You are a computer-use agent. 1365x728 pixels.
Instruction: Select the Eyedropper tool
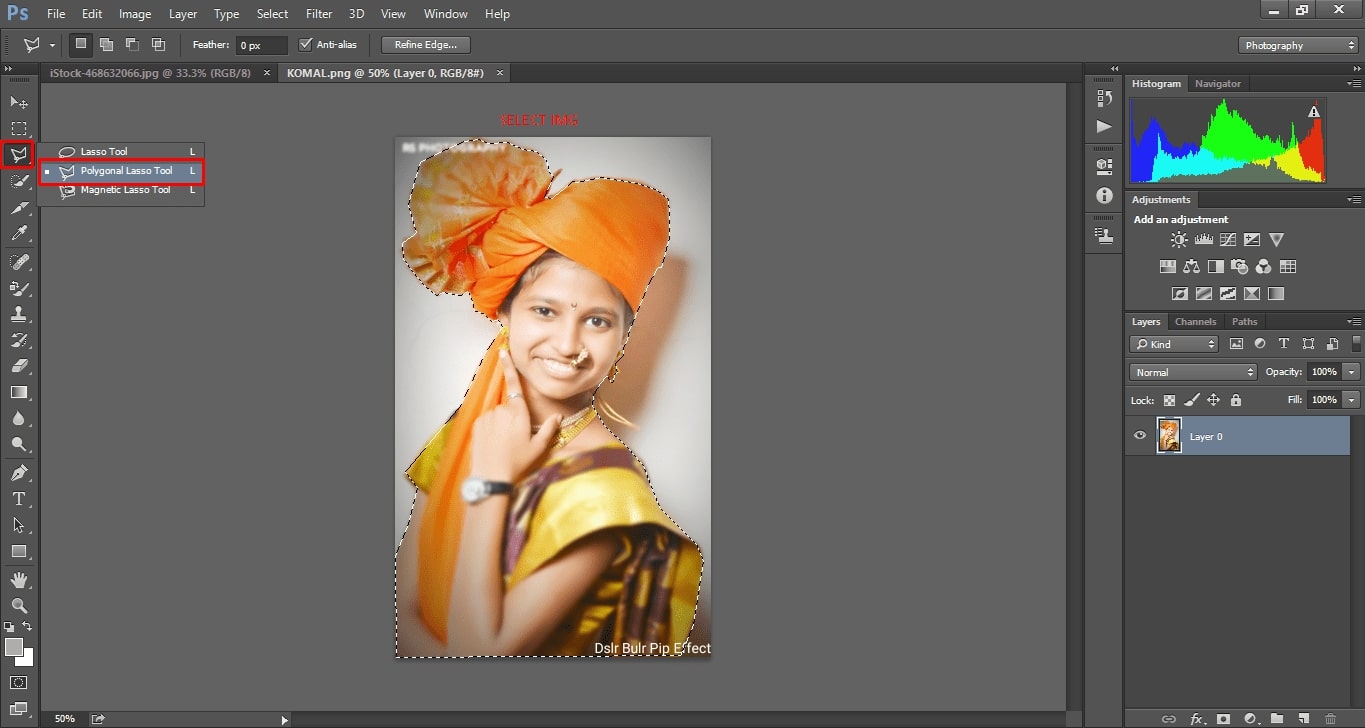point(19,234)
